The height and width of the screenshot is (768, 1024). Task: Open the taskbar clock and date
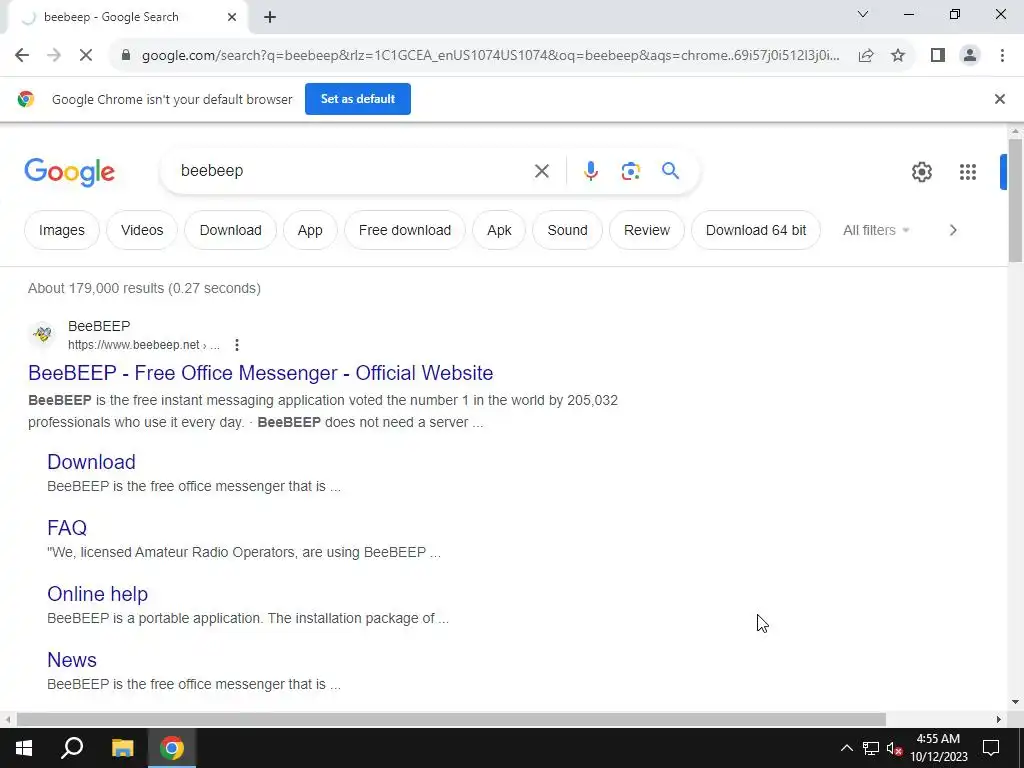pos(938,748)
